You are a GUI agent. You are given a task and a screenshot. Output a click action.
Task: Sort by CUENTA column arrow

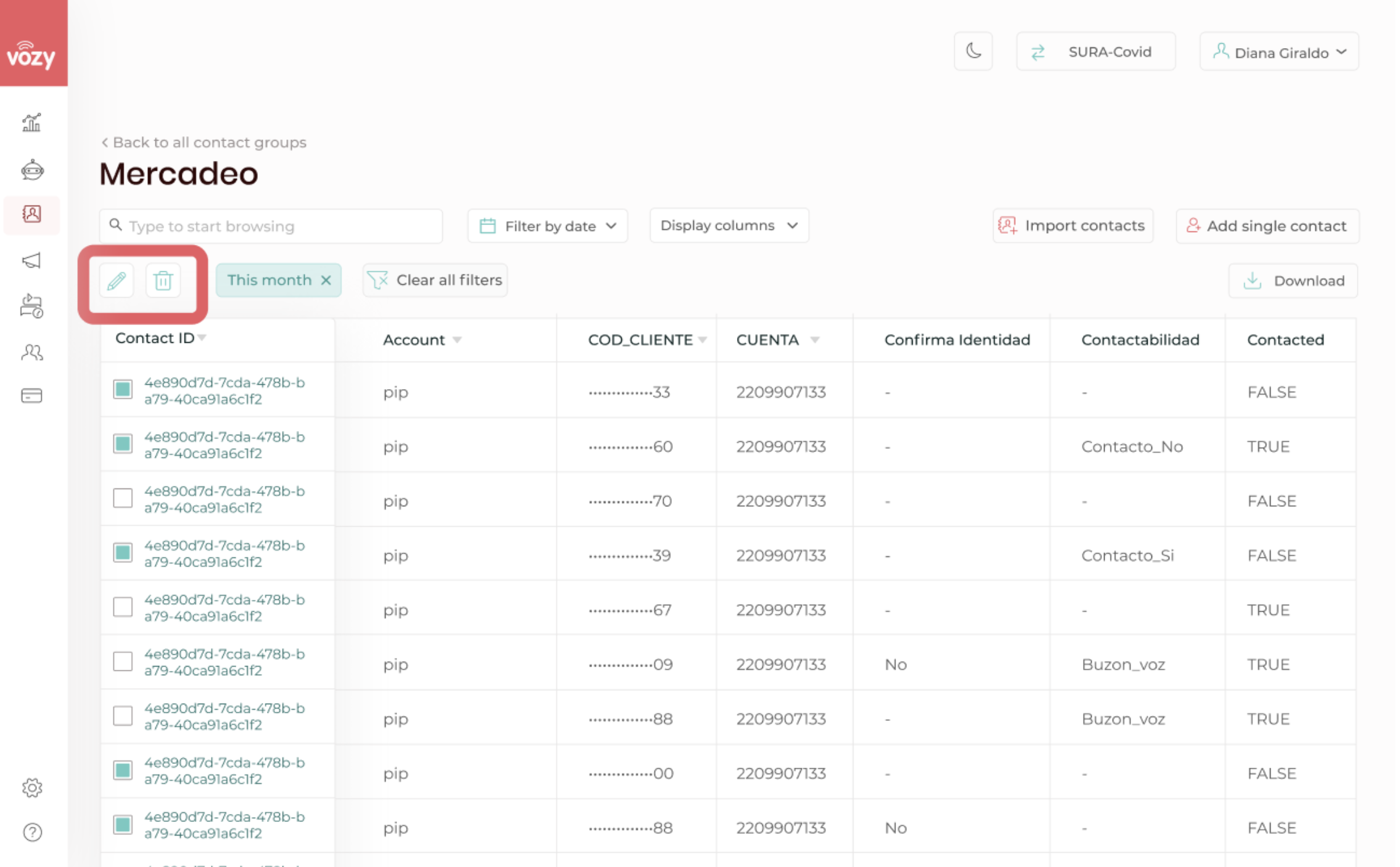coord(815,340)
